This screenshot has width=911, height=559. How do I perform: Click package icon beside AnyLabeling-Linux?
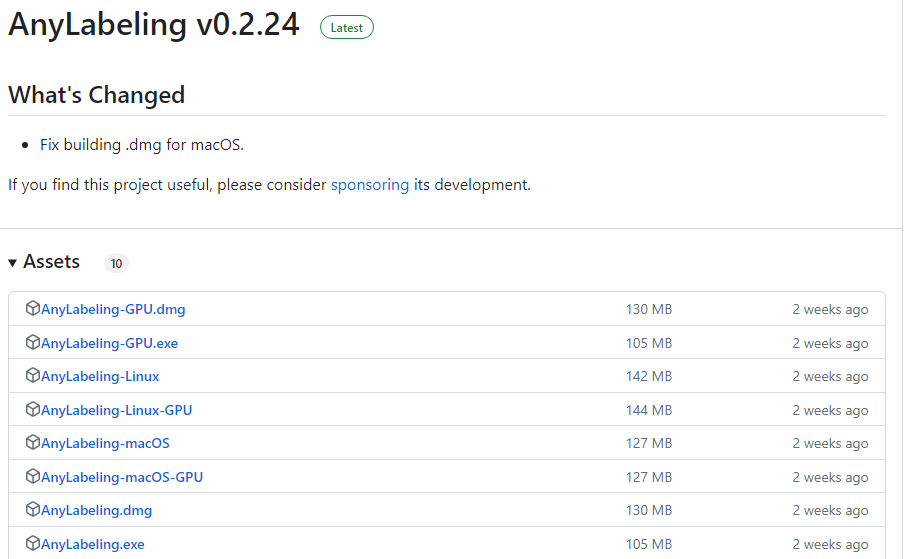point(33,375)
